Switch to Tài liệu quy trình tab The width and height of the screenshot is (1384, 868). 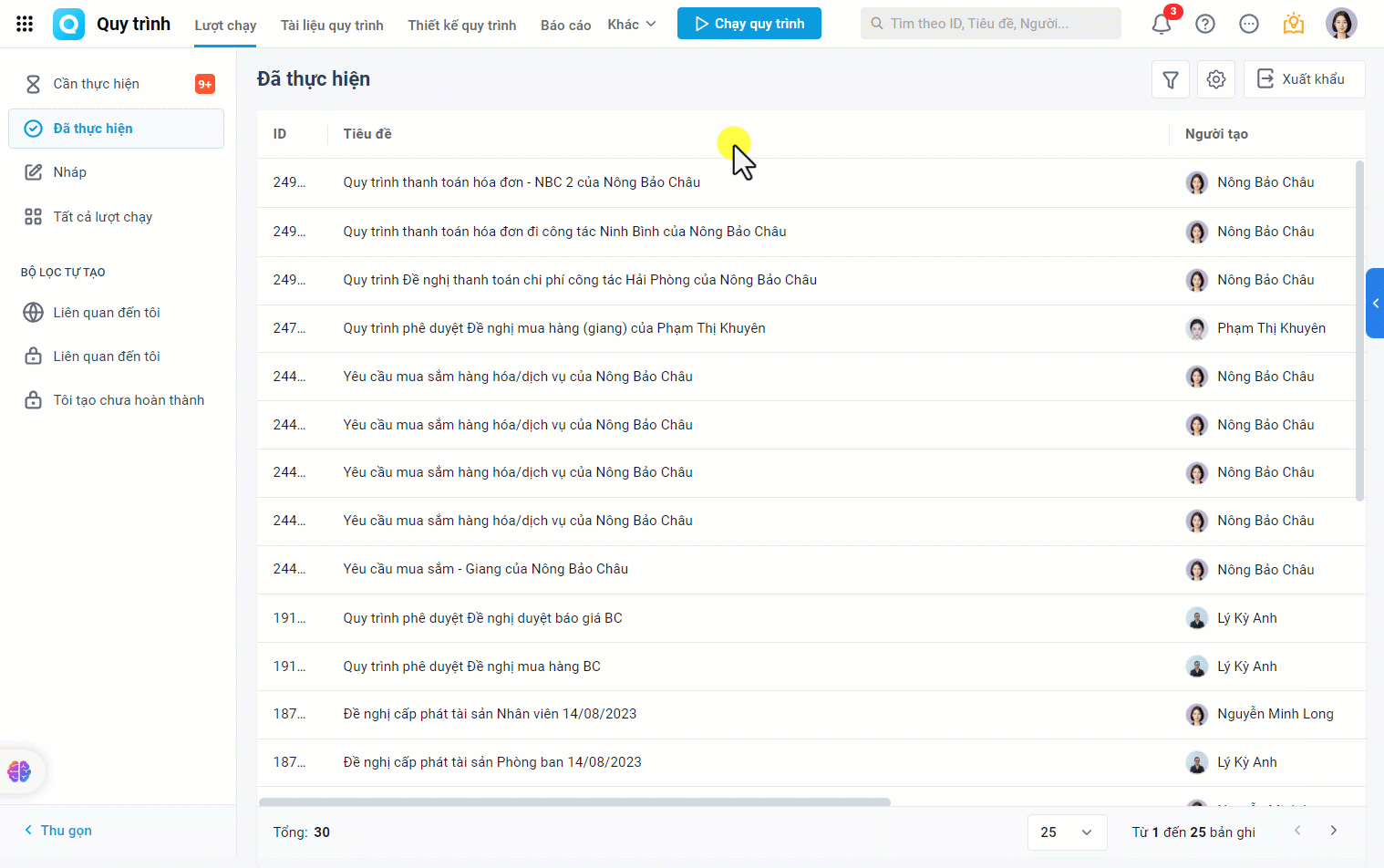point(332,25)
